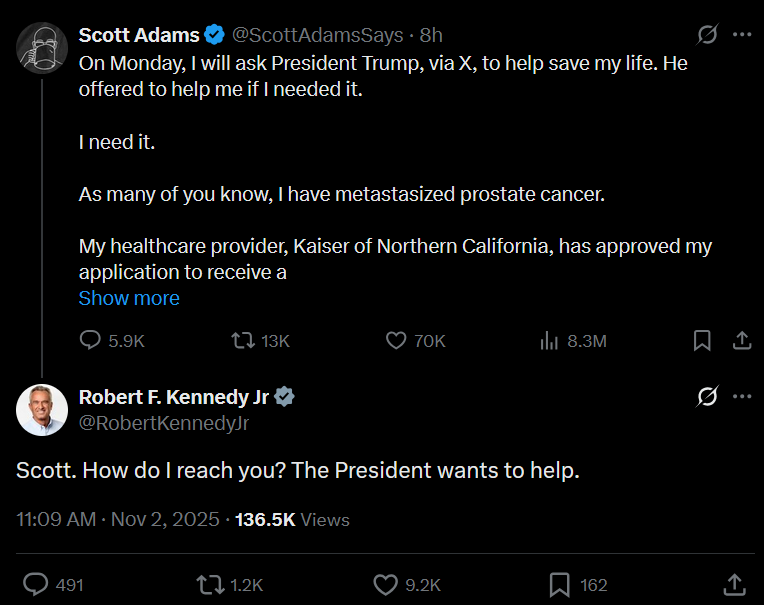764x605 pixels.
Task: Share Scott Adams' post
Action: 742,341
